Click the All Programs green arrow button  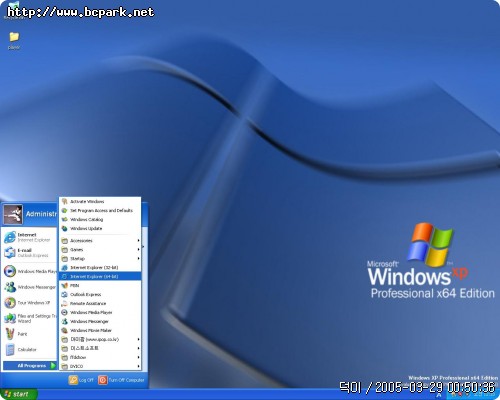[x=53, y=366]
